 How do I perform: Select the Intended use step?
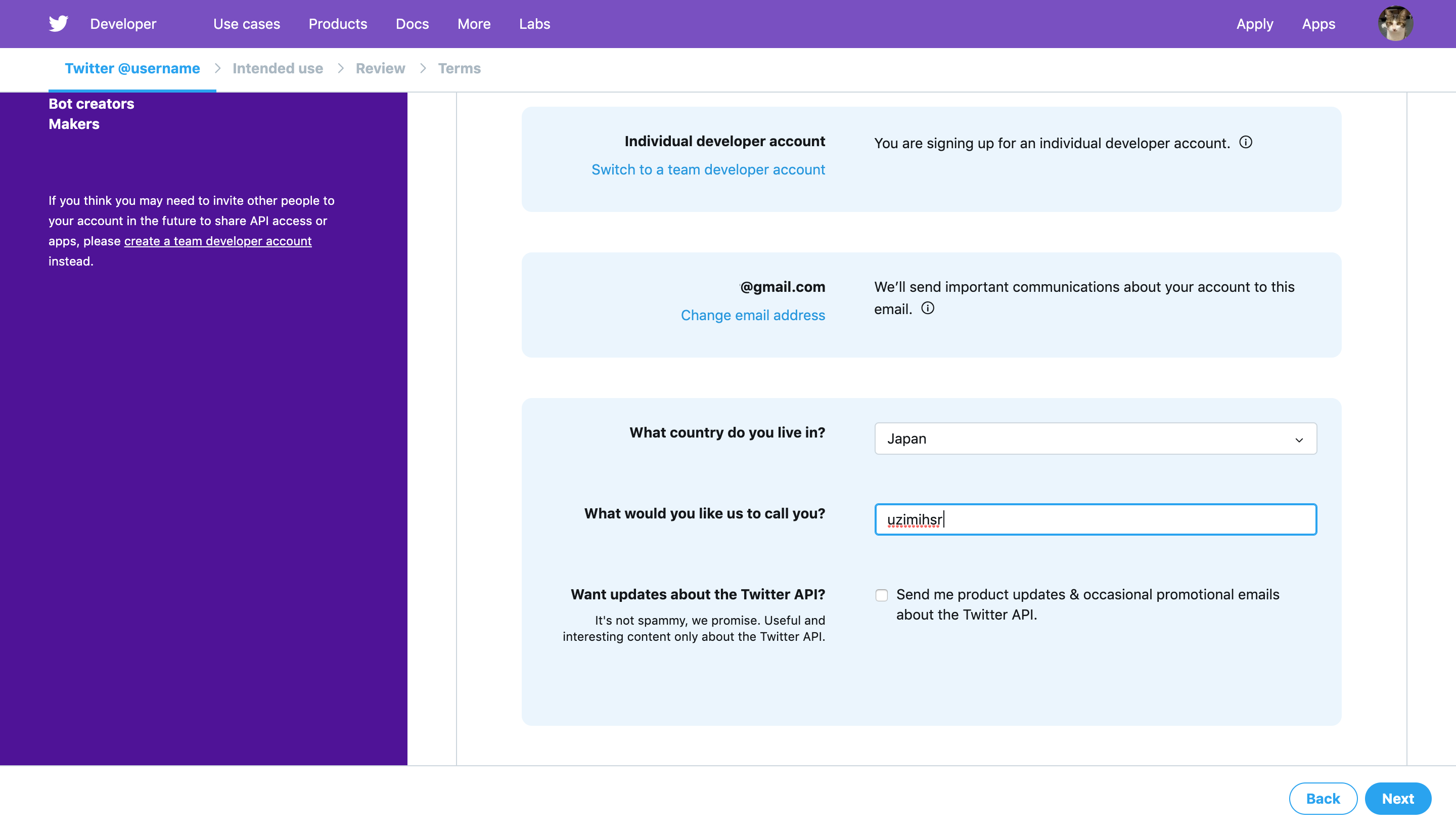[x=278, y=68]
